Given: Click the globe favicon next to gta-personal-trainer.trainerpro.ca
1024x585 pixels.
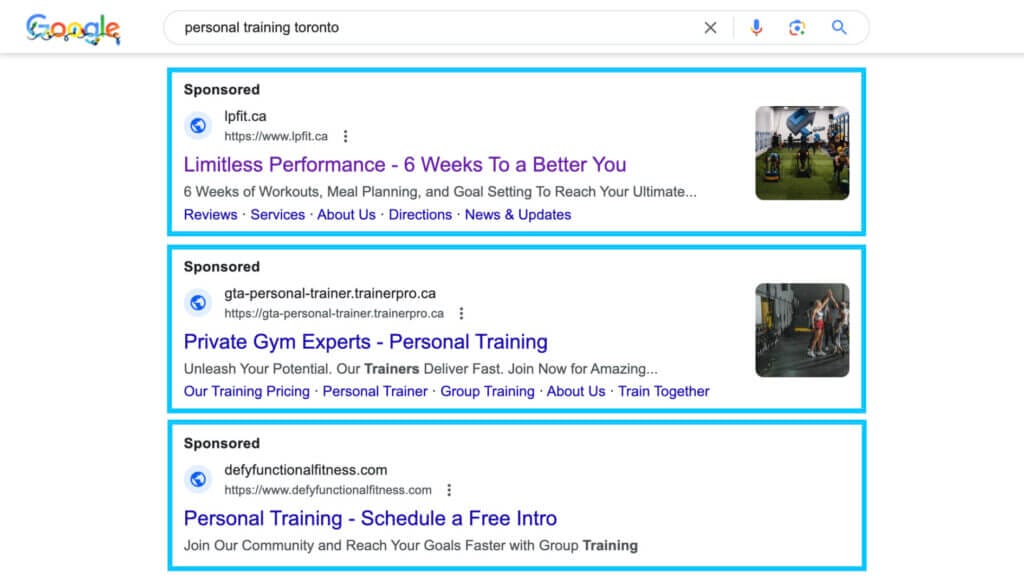Looking at the screenshot, I should pos(198,302).
